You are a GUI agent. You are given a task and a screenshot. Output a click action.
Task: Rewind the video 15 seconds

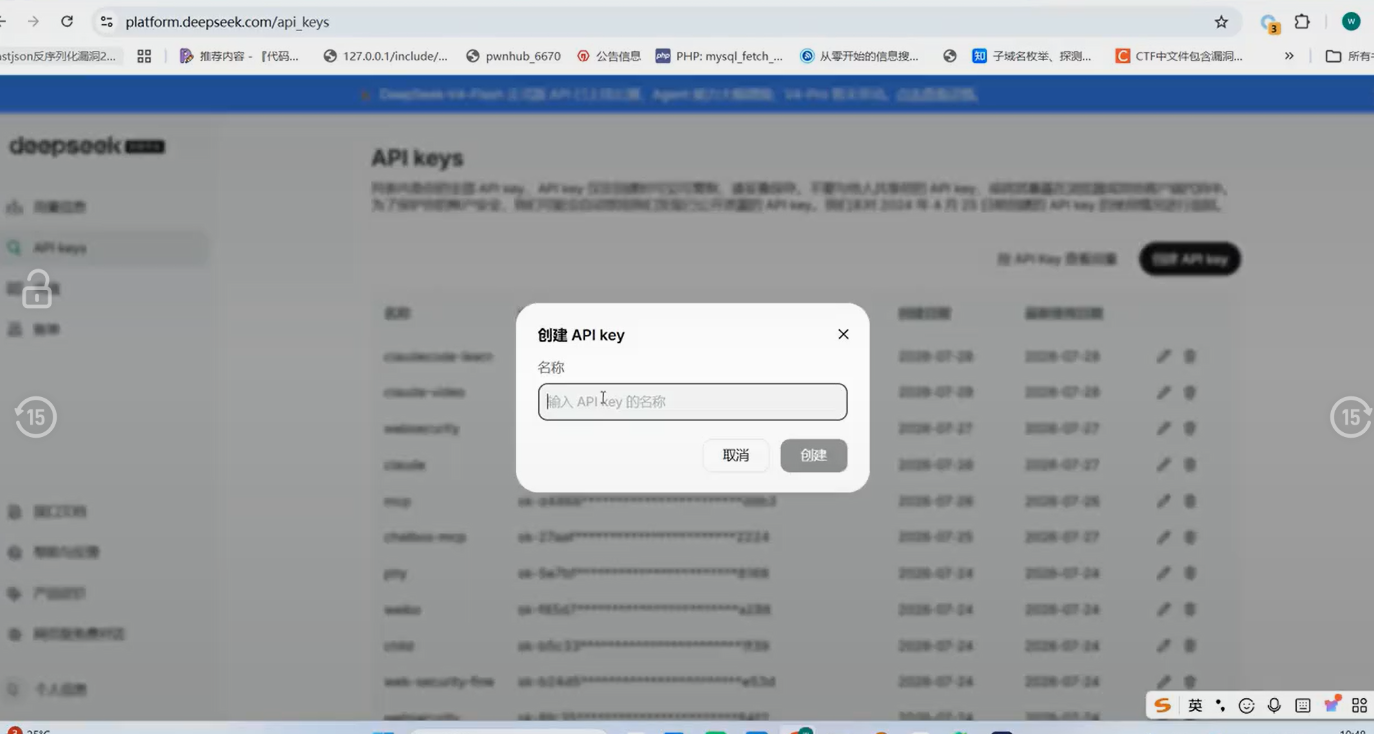click(35, 417)
